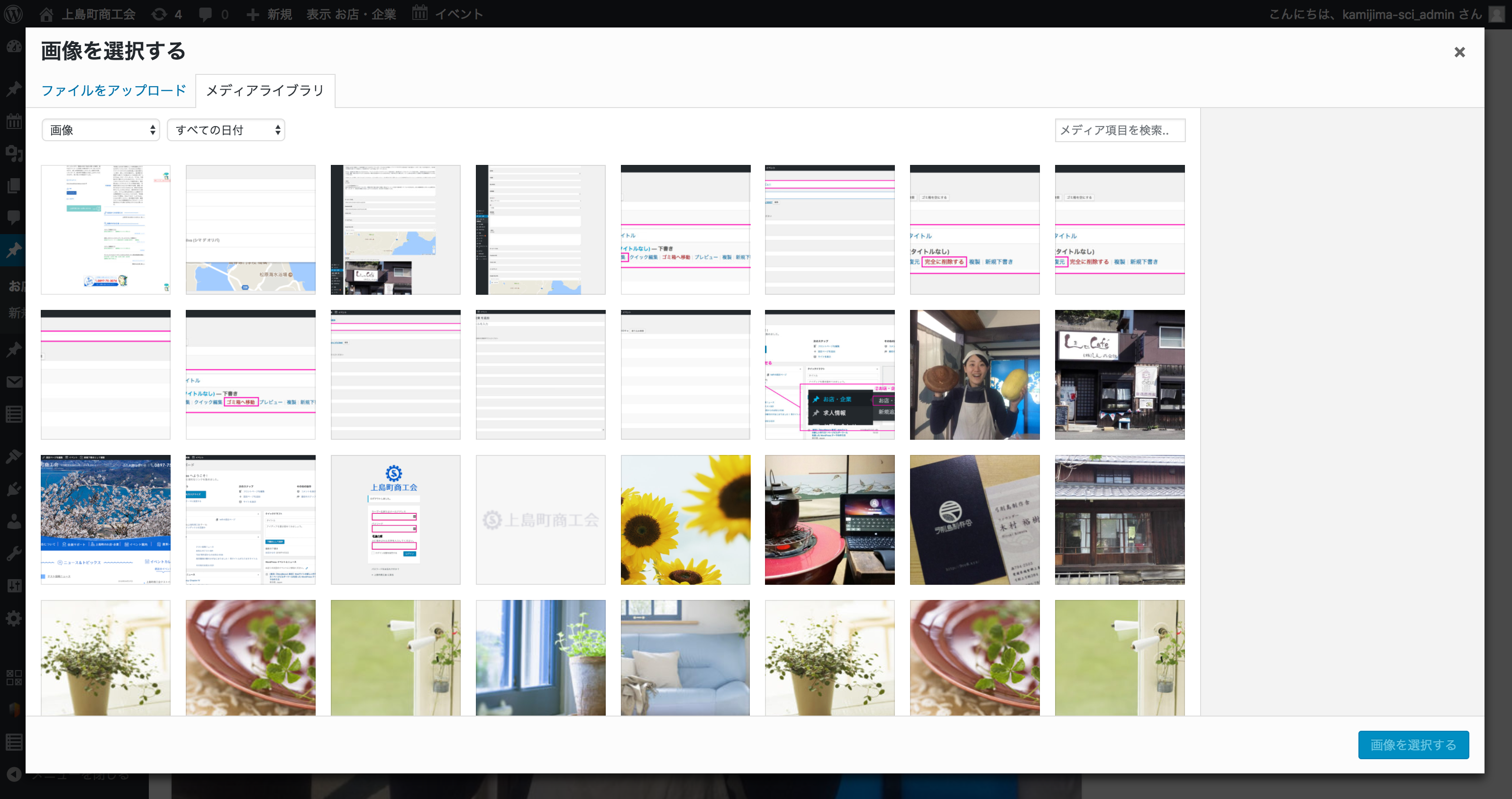Open the site home icon

coord(46,14)
